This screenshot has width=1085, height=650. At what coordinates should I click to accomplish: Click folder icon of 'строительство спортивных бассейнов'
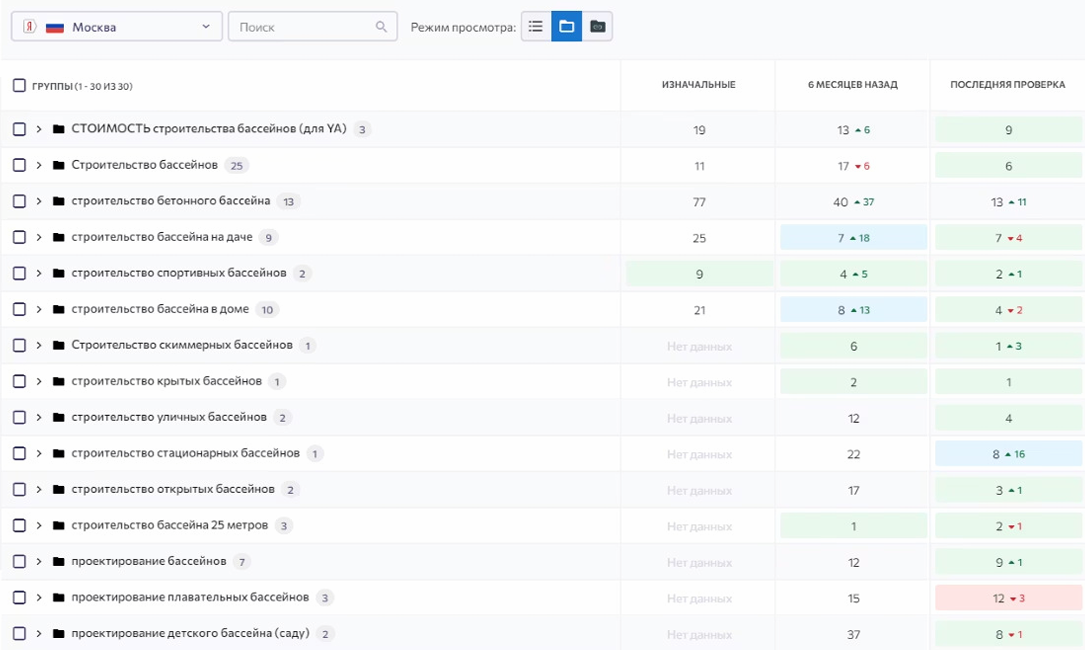[x=59, y=273]
